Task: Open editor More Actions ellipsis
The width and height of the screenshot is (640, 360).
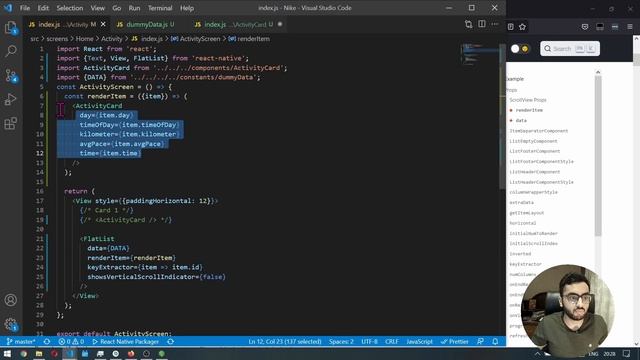Action: (x=495, y=24)
